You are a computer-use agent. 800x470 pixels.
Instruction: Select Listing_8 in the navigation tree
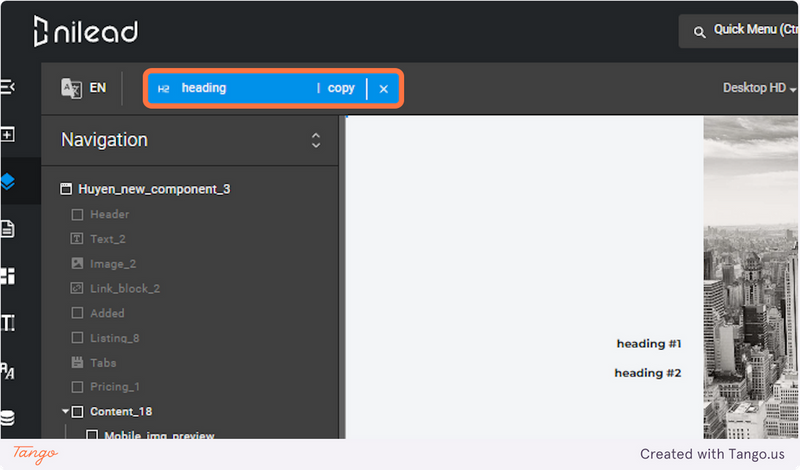click(115, 338)
